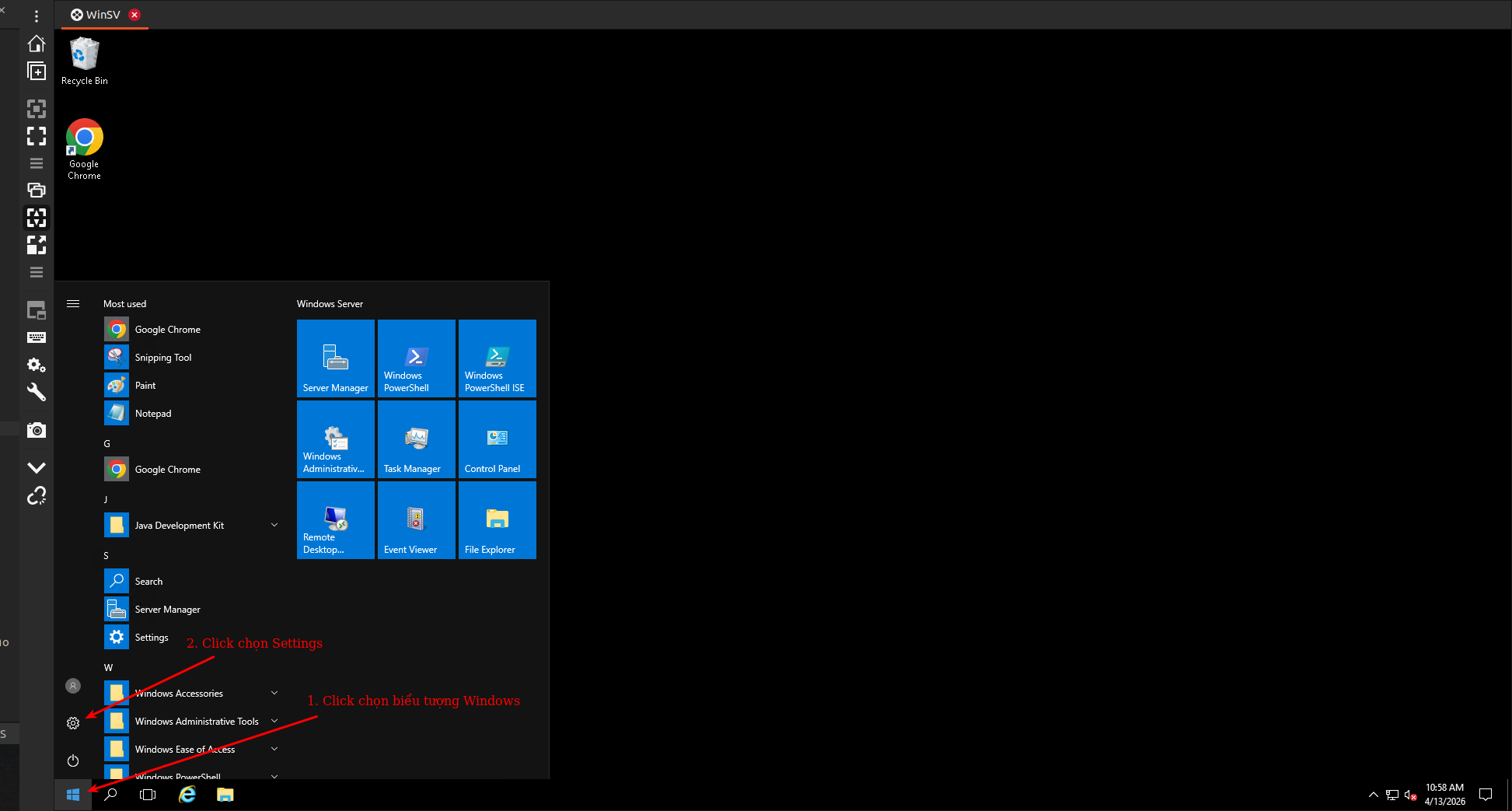Image resolution: width=1512 pixels, height=811 pixels.
Task: Open the Windows Administrative Tools tile
Action: pyautogui.click(x=336, y=439)
